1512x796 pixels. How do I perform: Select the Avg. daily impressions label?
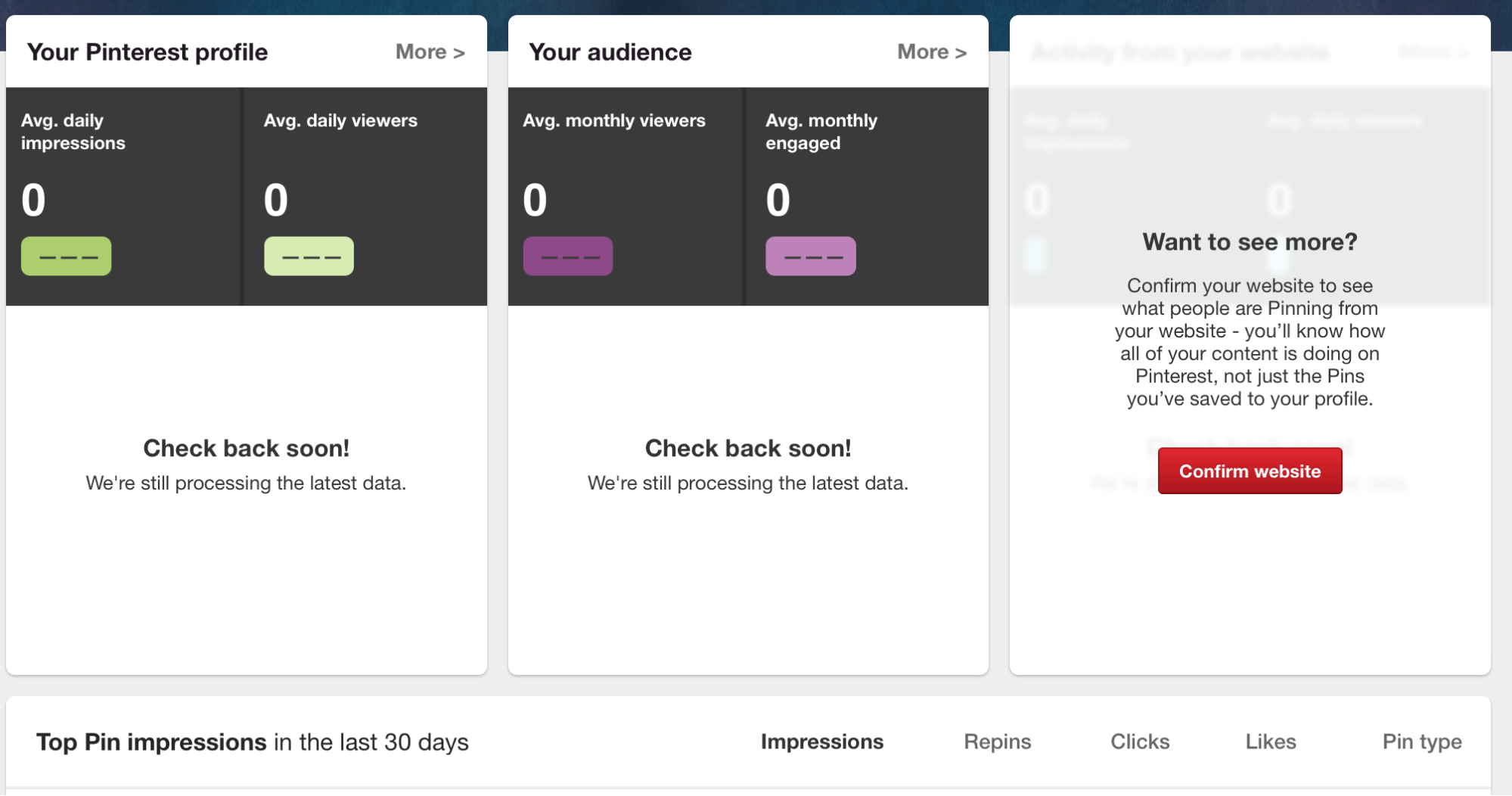tap(73, 132)
